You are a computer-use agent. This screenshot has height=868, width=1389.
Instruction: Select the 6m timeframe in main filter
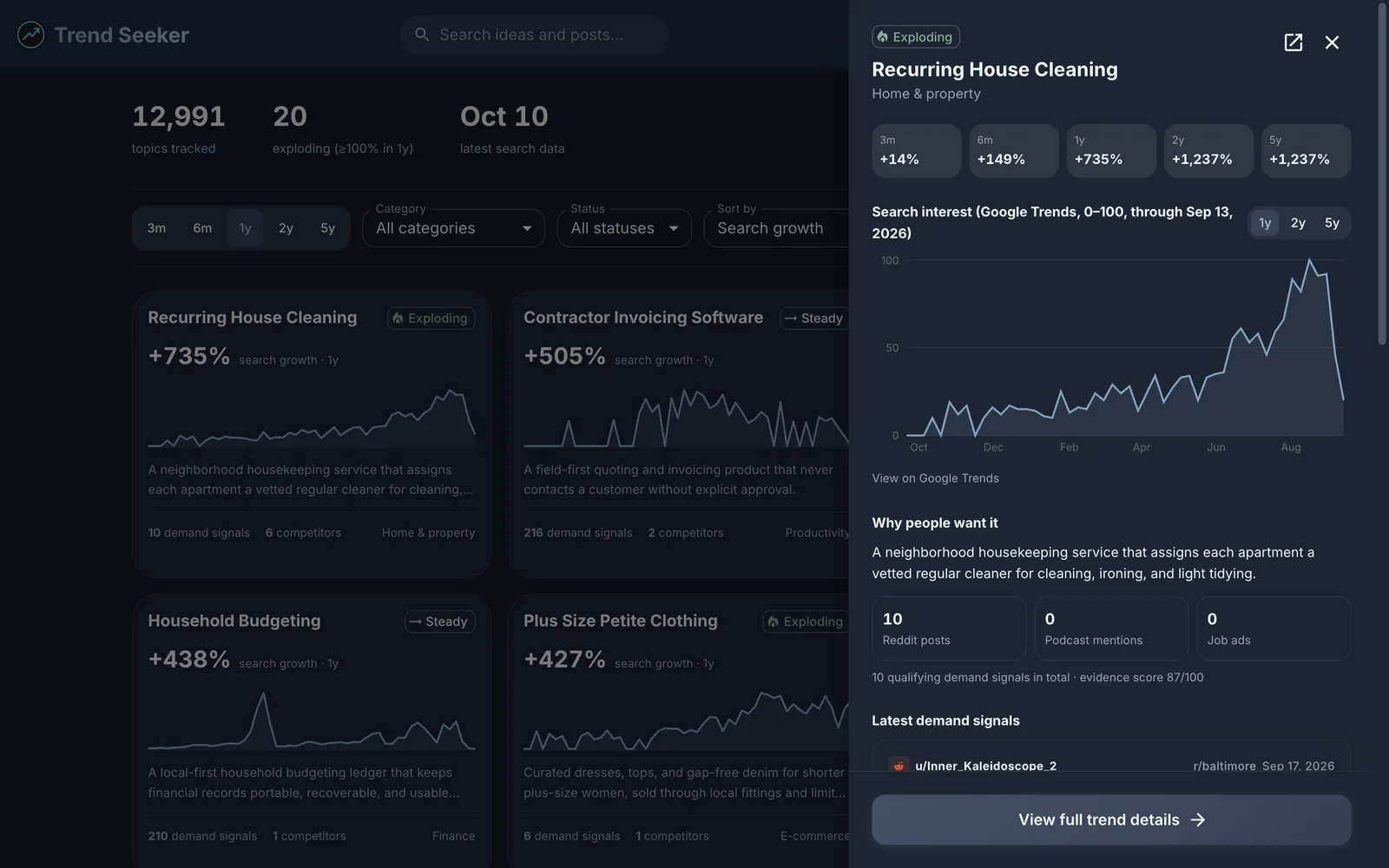click(202, 228)
